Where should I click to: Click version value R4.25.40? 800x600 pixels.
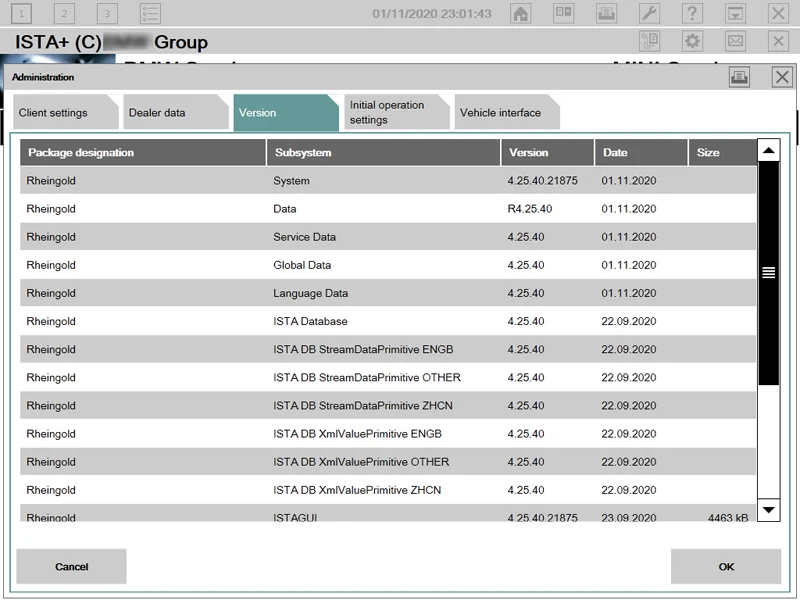click(530, 209)
